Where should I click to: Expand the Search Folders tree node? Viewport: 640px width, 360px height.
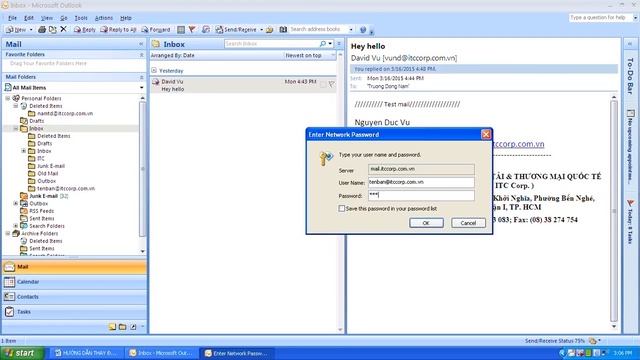click(16, 226)
